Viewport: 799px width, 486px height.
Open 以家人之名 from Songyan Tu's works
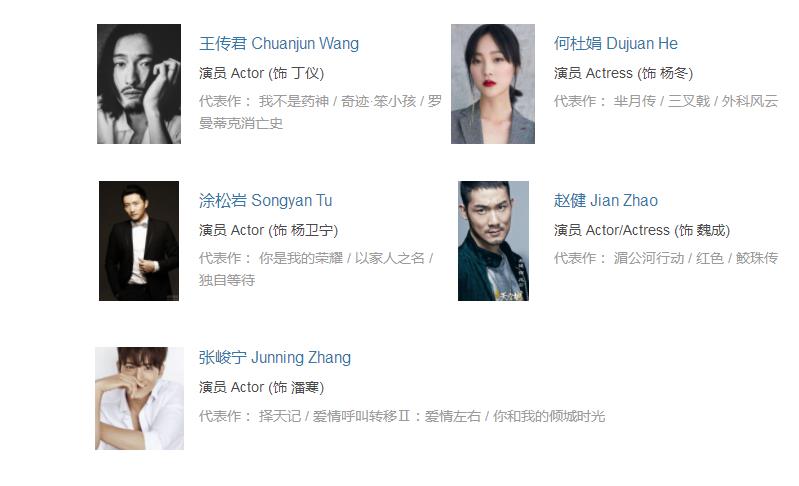pyautogui.click(x=389, y=258)
